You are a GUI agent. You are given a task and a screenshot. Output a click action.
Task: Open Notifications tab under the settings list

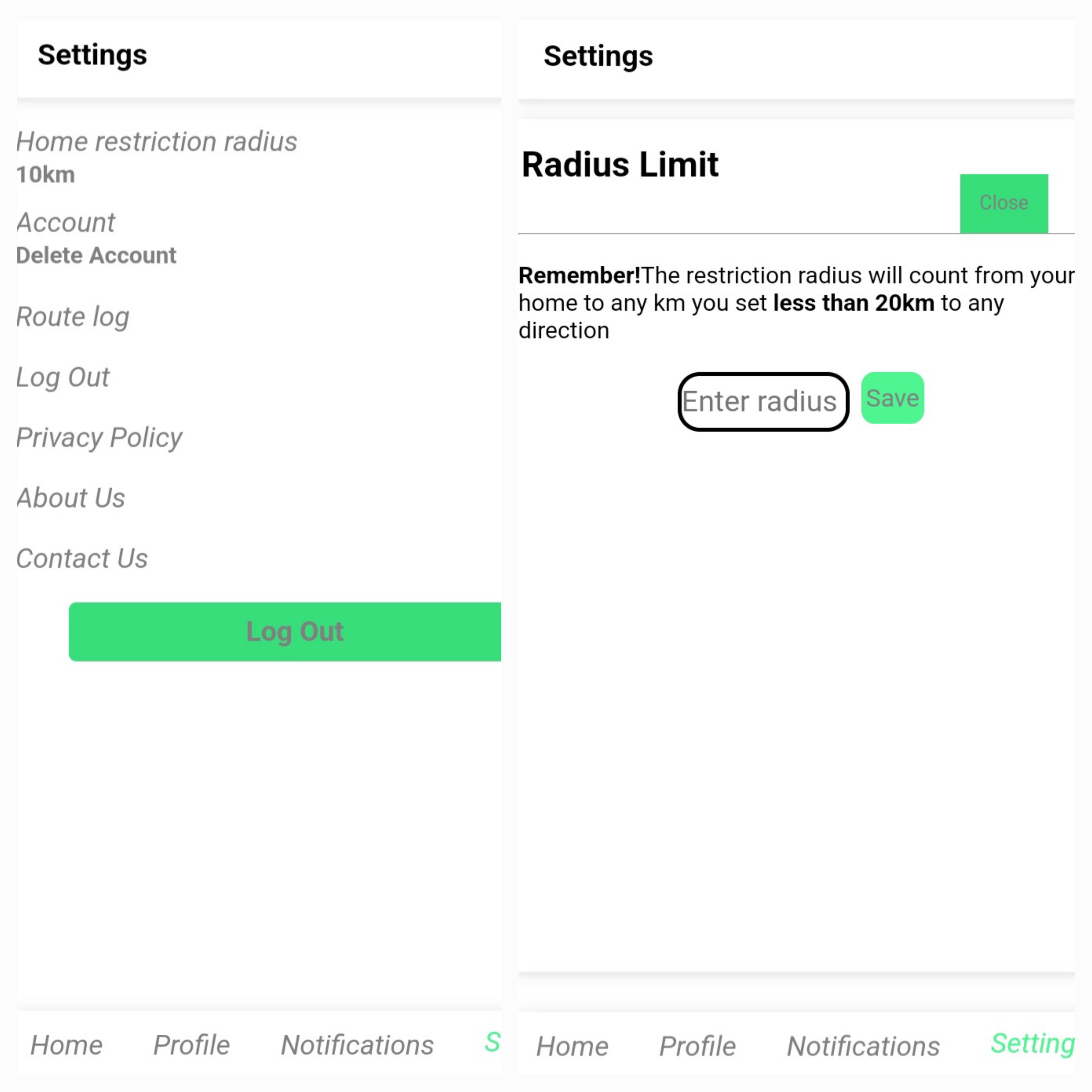point(357,1045)
